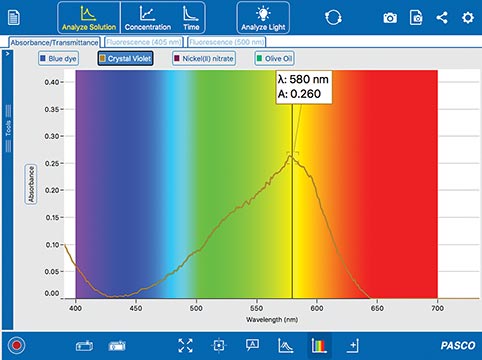This screenshot has height=360, width=482.
Task: Click the vertical cursor line at 580 nm
Action: [292, 200]
